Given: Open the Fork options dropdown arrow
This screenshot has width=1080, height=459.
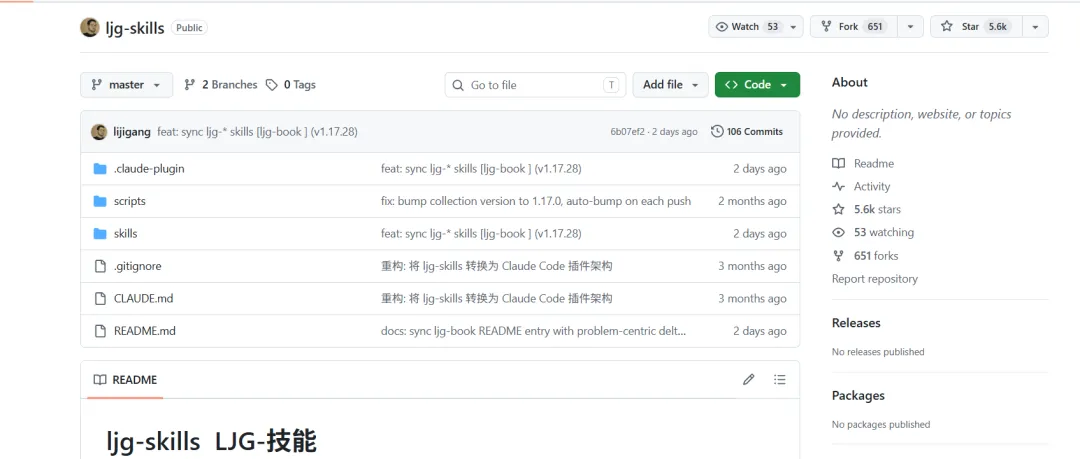Looking at the screenshot, I should (x=911, y=27).
